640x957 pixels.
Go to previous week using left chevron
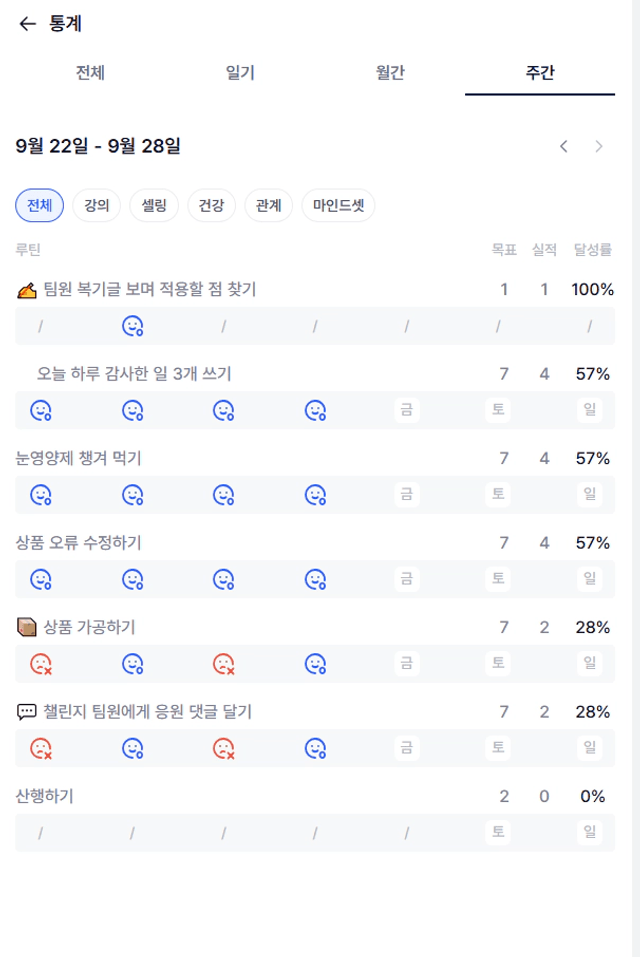(564, 146)
